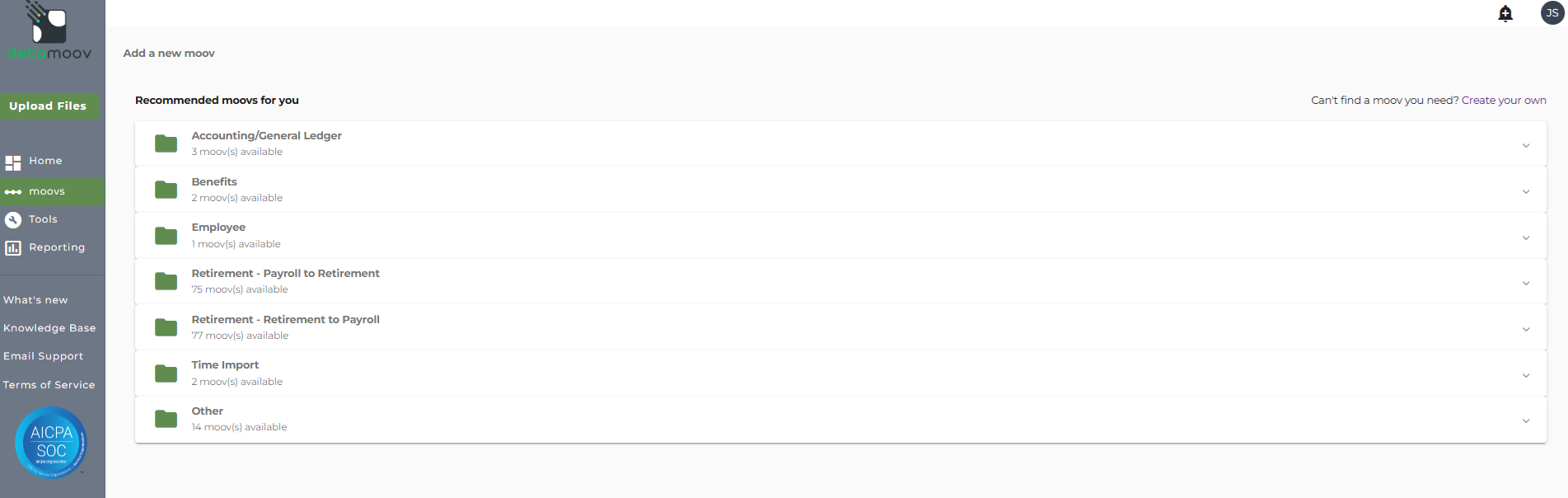Image resolution: width=1568 pixels, height=498 pixels.
Task: Expand the Employee category chevron
Action: tap(1526, 237)
